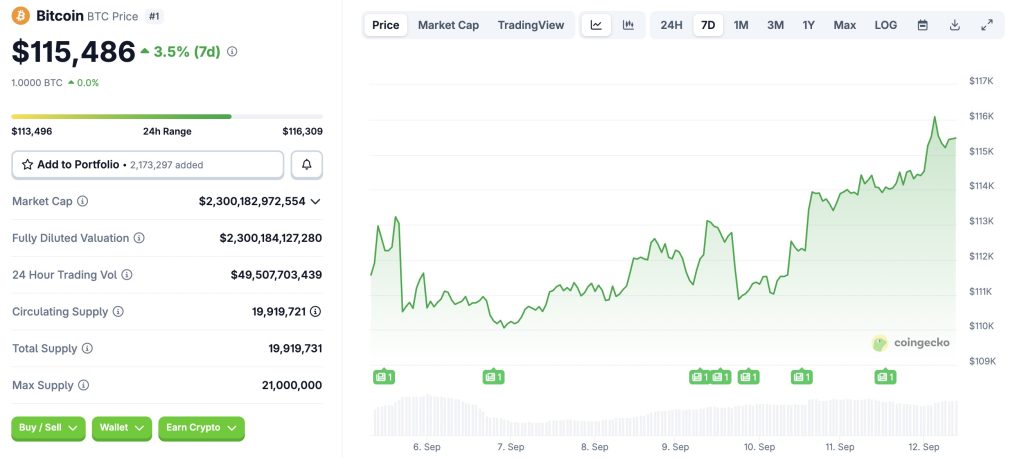1024x458 pixels.
Task: Open the Wallet dropdown
Action: tap(122, 428)
